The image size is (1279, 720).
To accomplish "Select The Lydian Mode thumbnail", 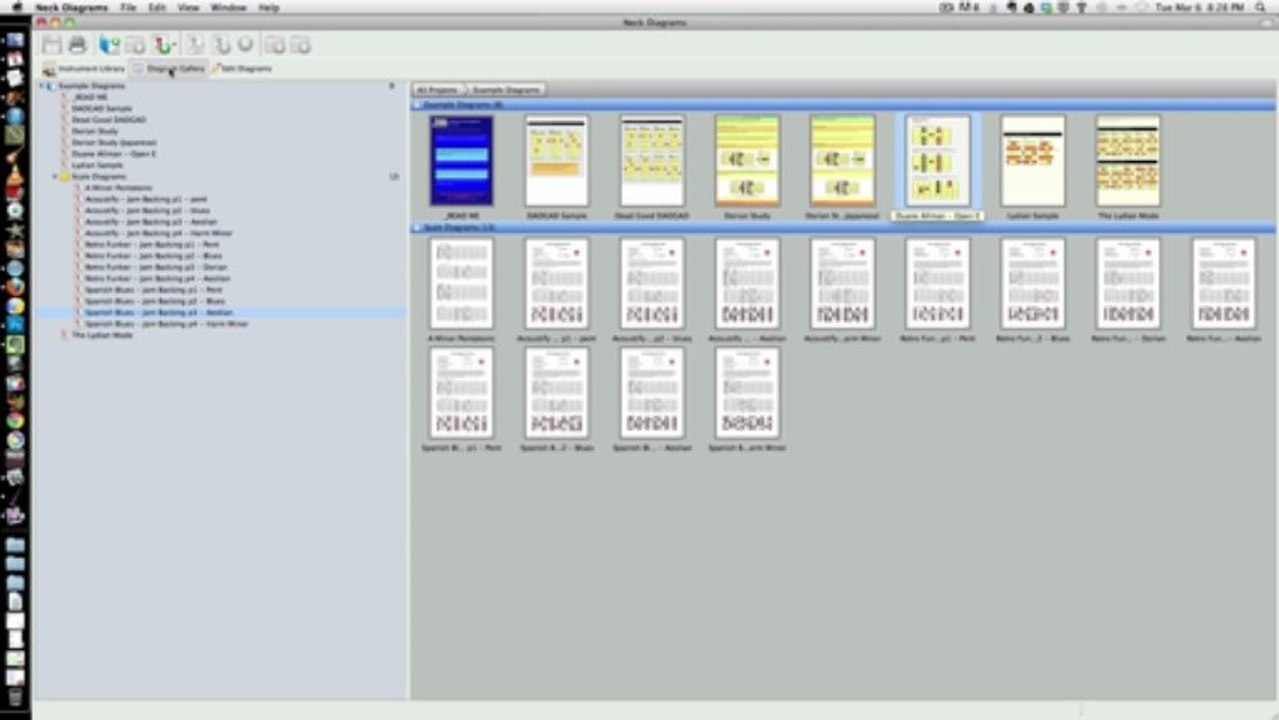I will (1128, 161).
